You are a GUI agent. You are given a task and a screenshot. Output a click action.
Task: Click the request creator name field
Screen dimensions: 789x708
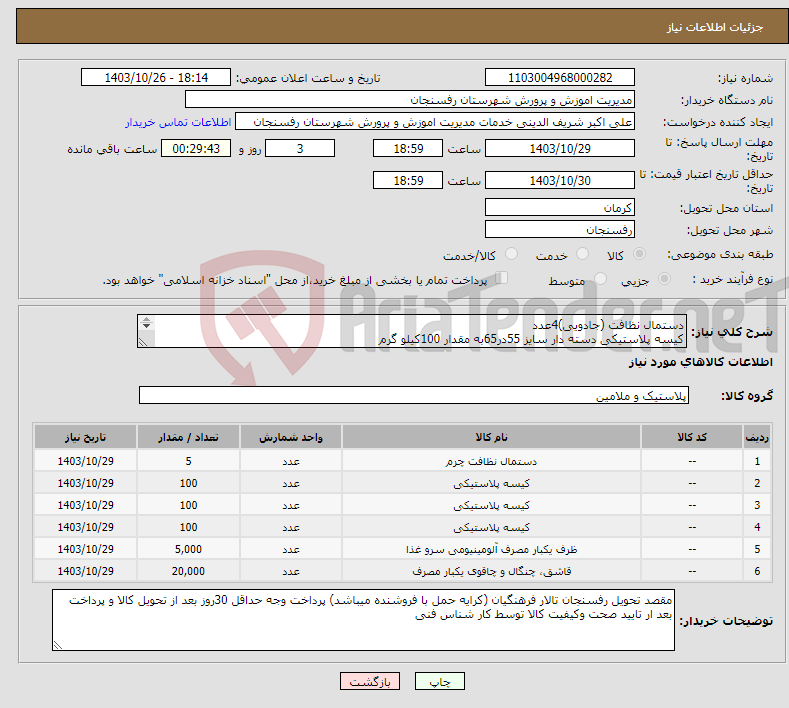(435, 122)
